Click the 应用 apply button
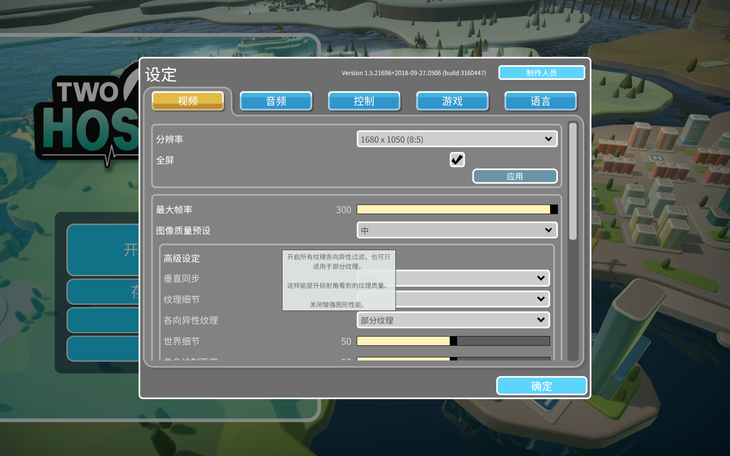The height and width of the screenshot is (456, 730). coord(514,176)
